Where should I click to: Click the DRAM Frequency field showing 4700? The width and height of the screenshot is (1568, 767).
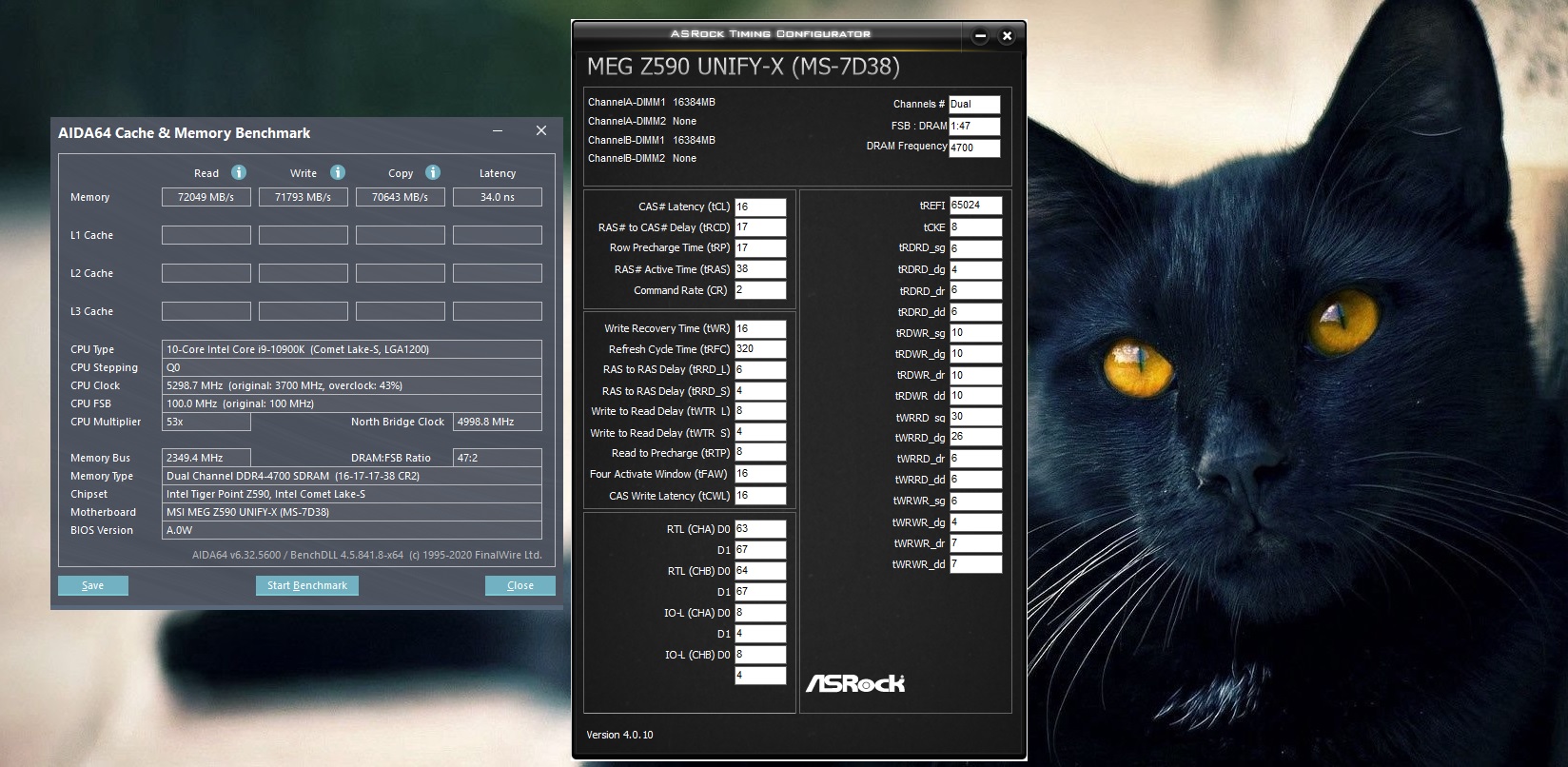coord(974,147)
